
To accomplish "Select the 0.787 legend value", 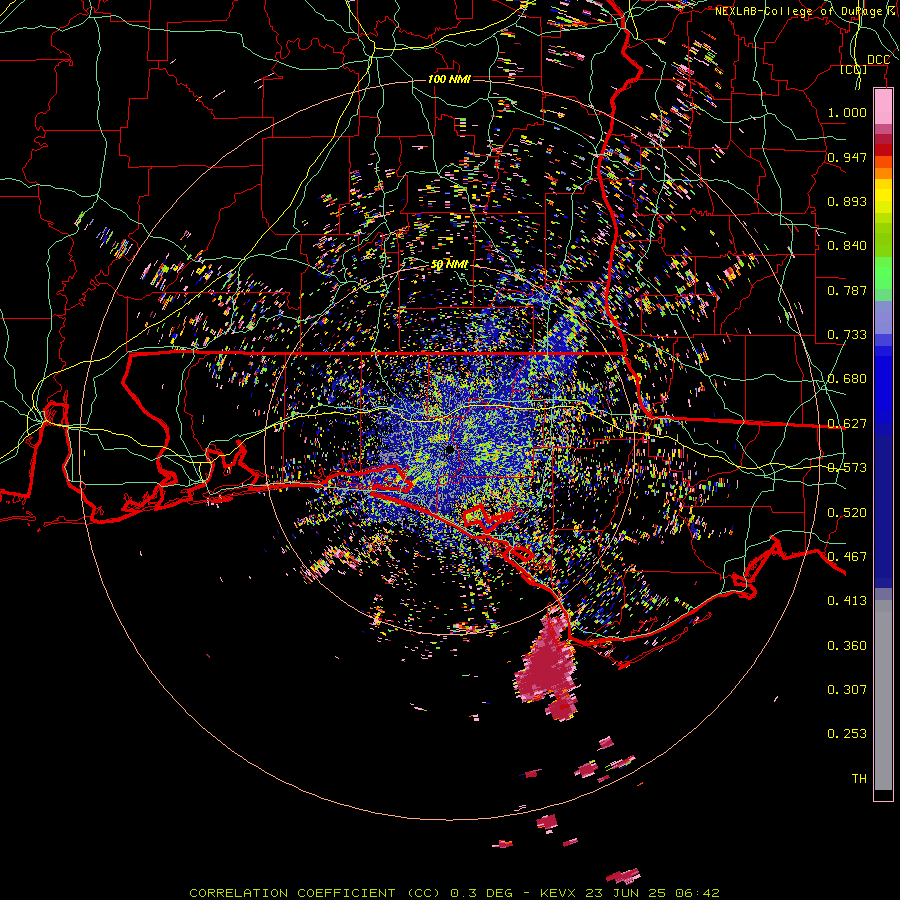I will (847, 290).
